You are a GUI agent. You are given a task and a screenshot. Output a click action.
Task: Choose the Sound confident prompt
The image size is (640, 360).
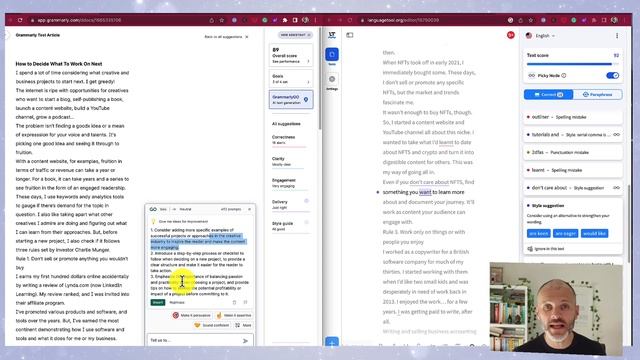point(211,325)
